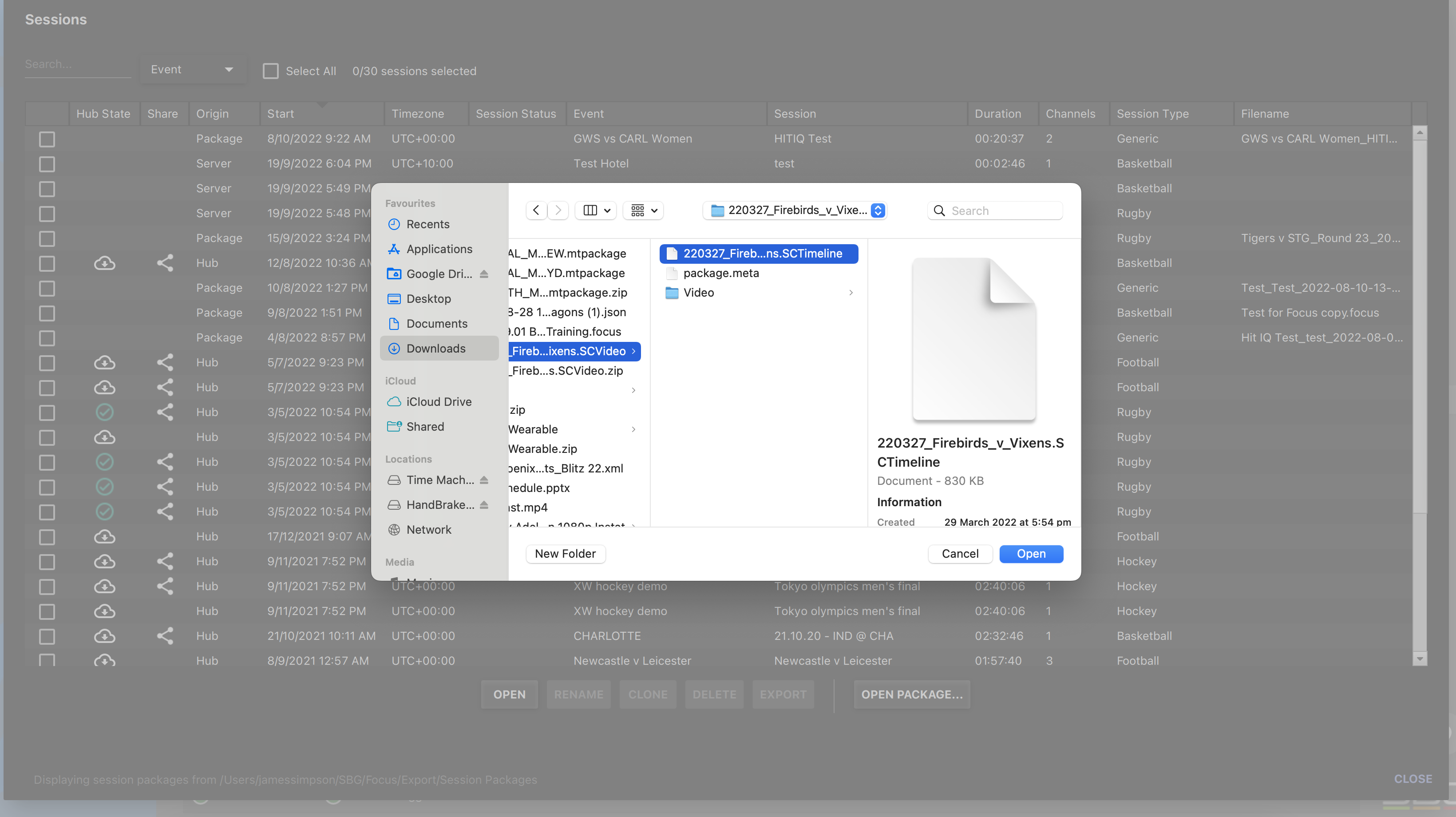Screen dimensions: 1456x817
Task: Click the Search field in file dialog
Action: coord(995,210)
